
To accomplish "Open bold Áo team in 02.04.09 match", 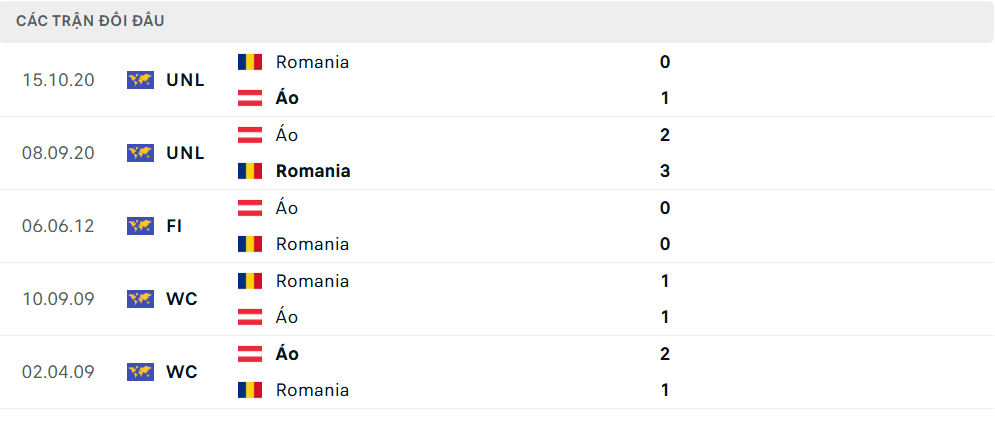I will pos(287,354).
